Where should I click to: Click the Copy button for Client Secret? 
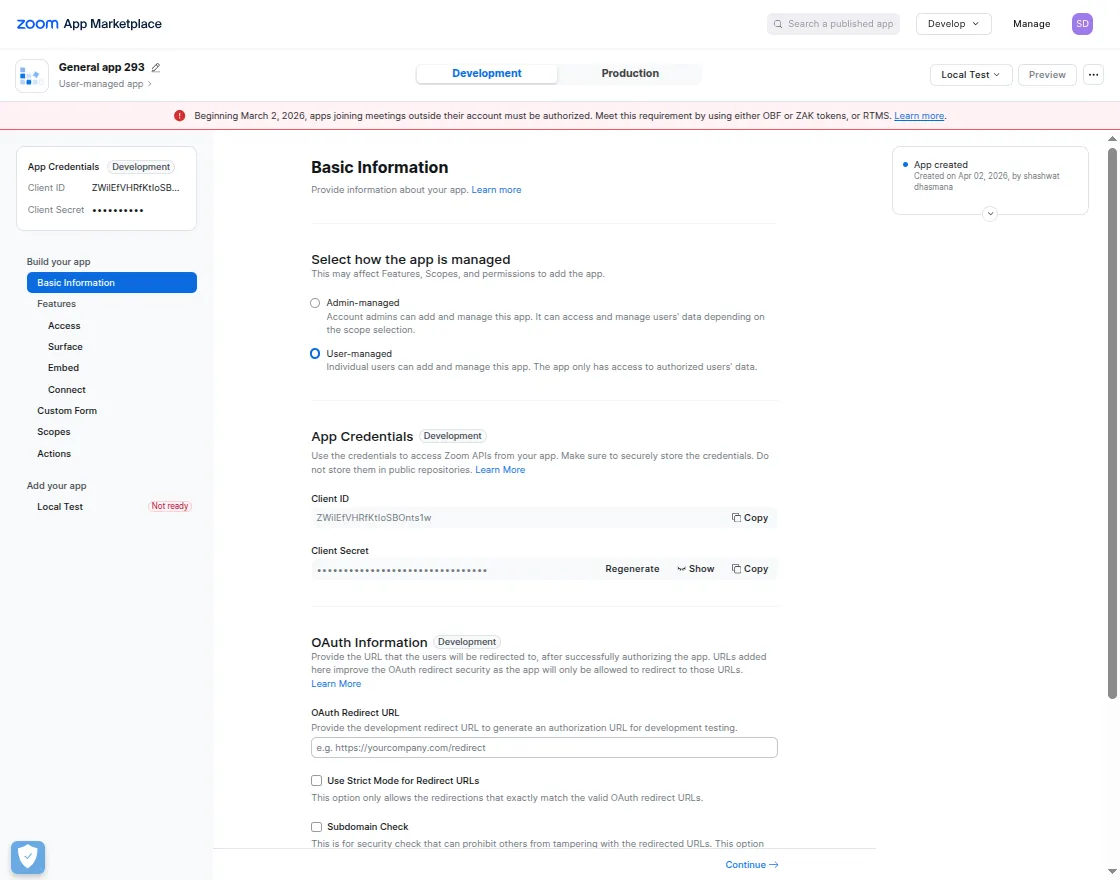749,569
